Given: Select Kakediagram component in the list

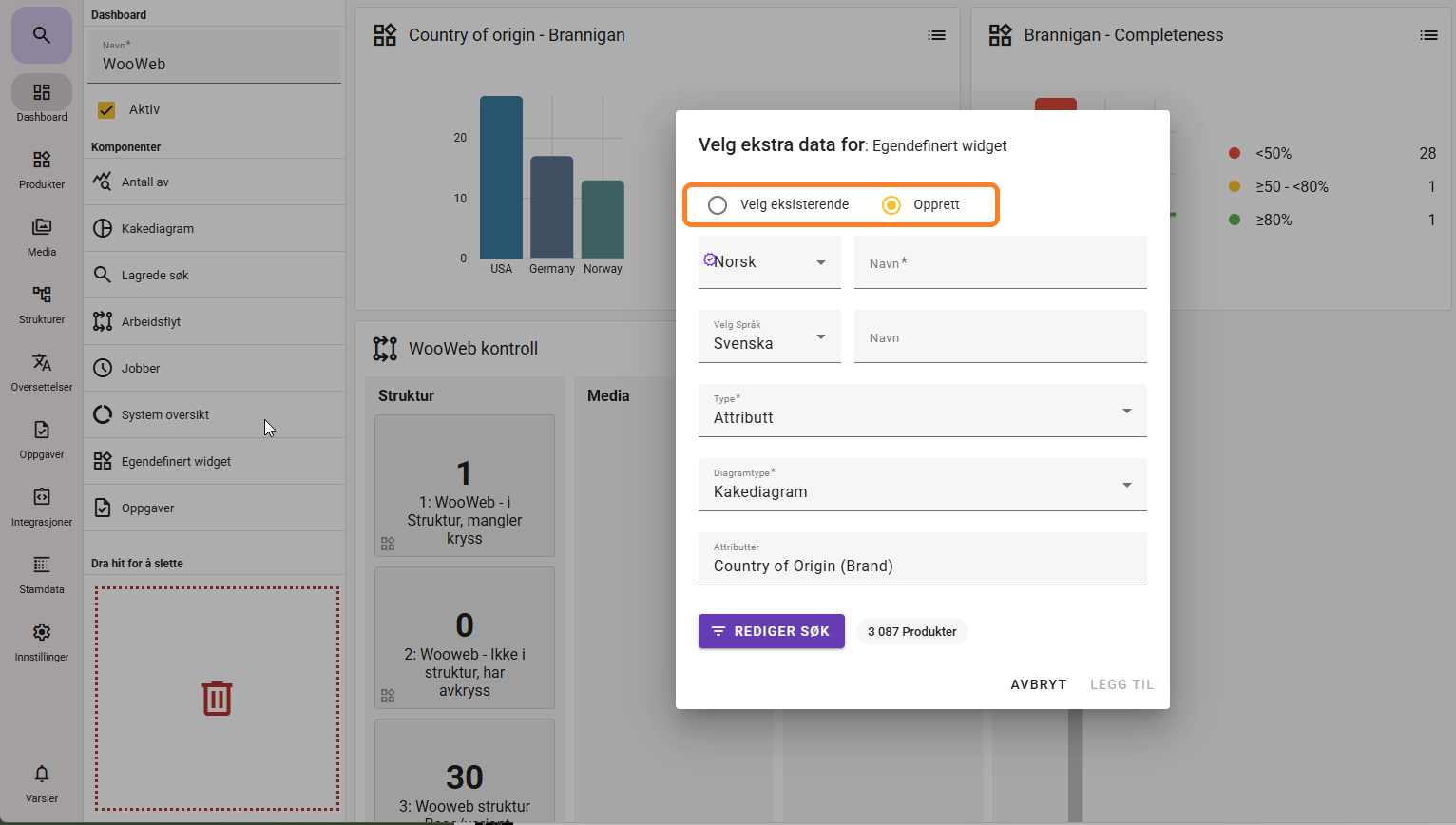Looking at the screenshot, I should pos(158,229).
